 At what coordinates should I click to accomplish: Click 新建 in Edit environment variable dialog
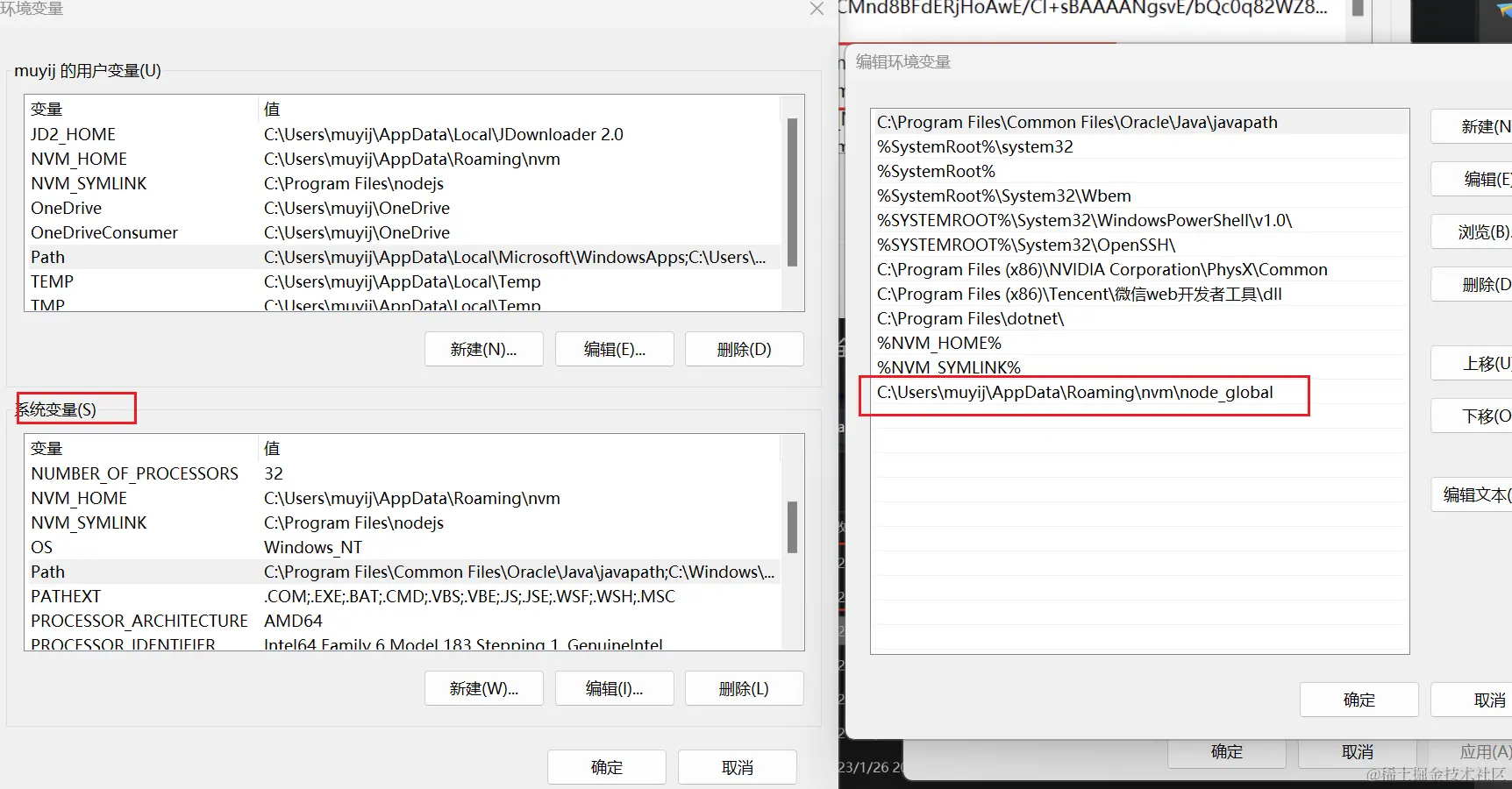[x=1472, y=126]
